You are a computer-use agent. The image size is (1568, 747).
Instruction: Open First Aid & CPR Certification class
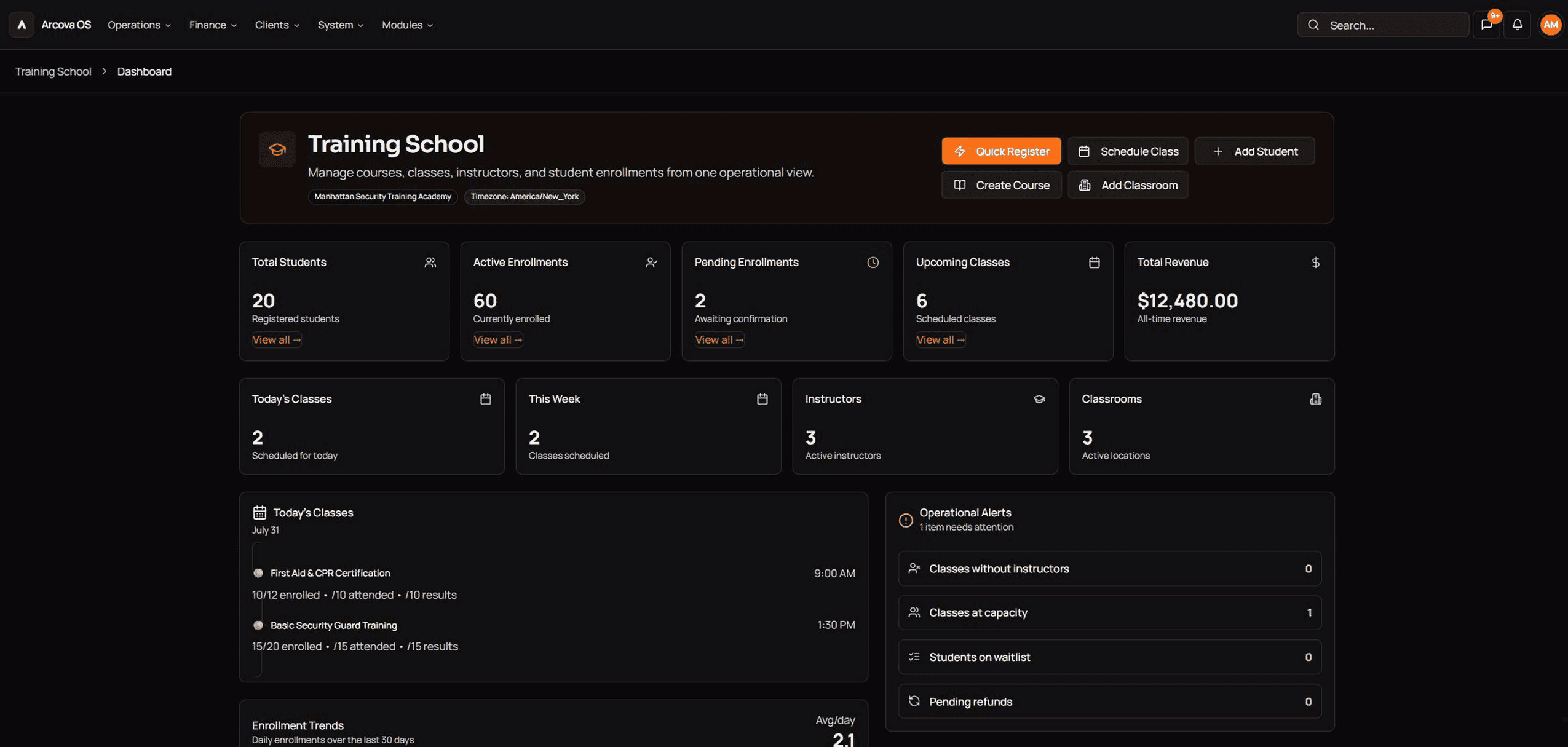pos(330,573)
